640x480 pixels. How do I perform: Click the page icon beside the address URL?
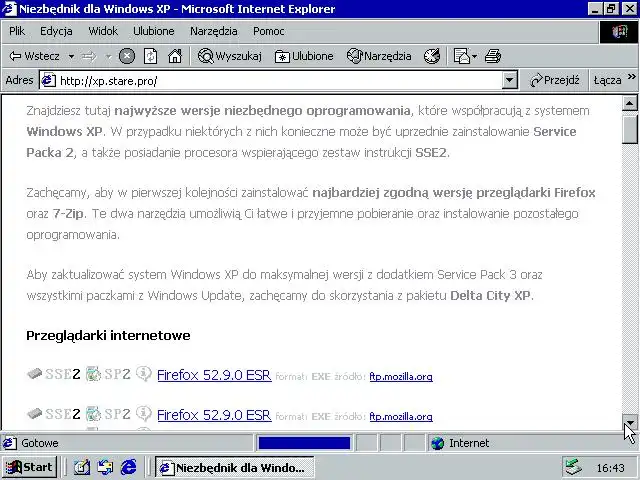[x=49, y=80]
